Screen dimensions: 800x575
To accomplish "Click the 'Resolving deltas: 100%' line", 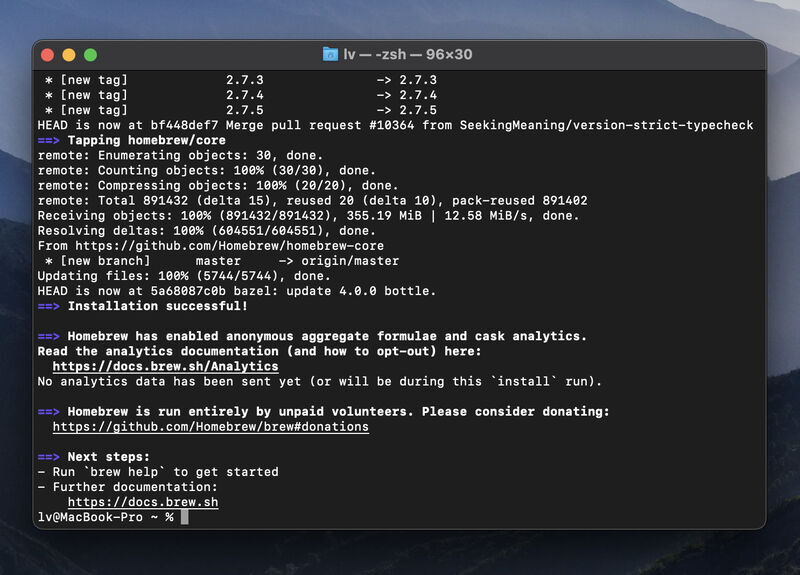I will tap(207, 231).
